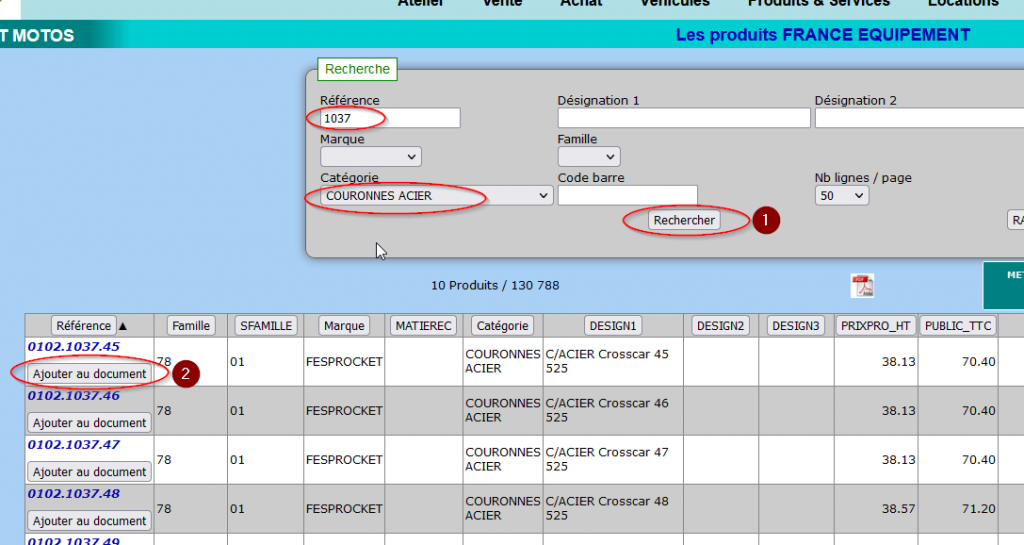Open product link 0102.1037.45
Screen dimensions: 1024x545
[x=74, y=347]
